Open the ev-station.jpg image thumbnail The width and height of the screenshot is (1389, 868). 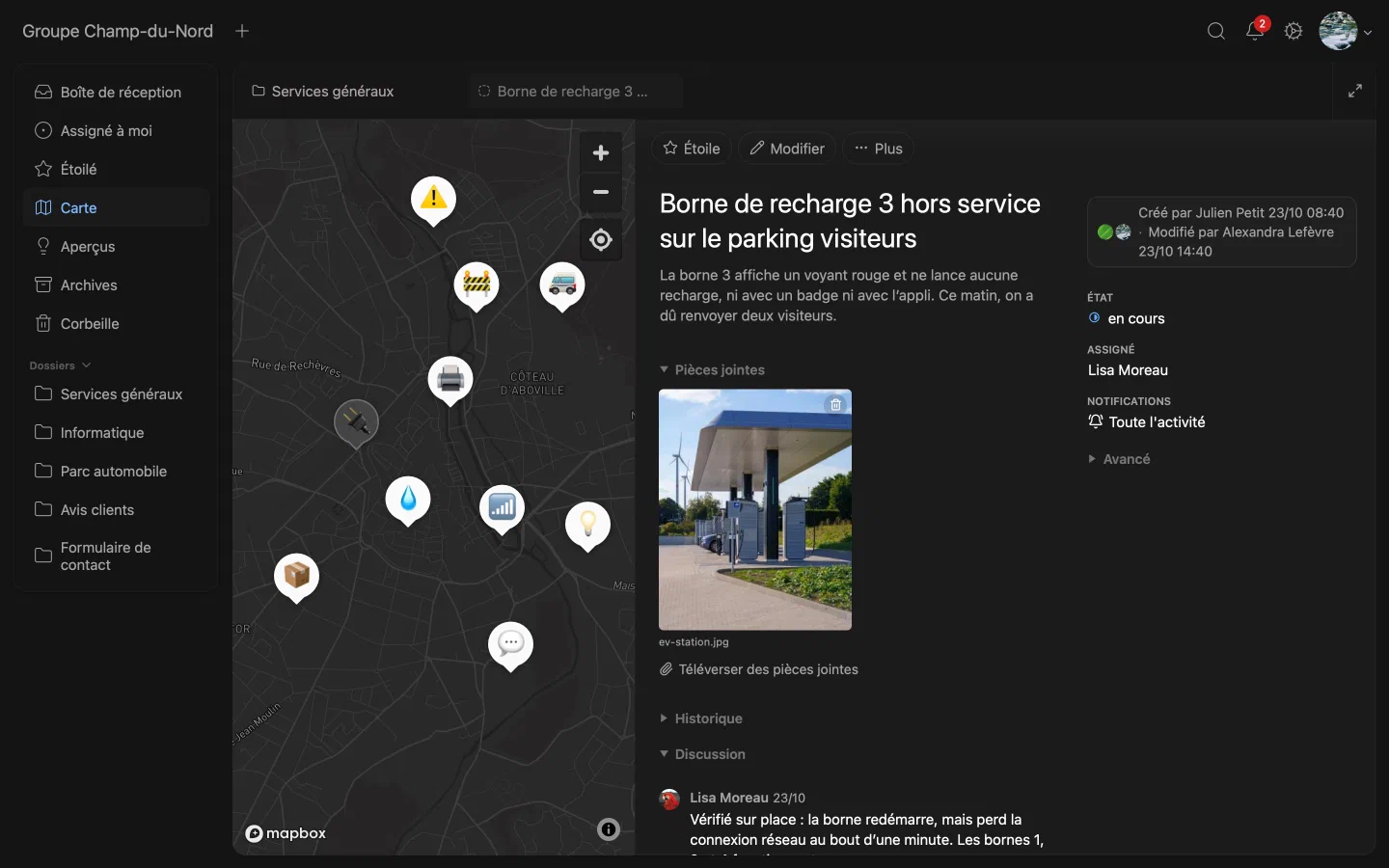(755, 510)
